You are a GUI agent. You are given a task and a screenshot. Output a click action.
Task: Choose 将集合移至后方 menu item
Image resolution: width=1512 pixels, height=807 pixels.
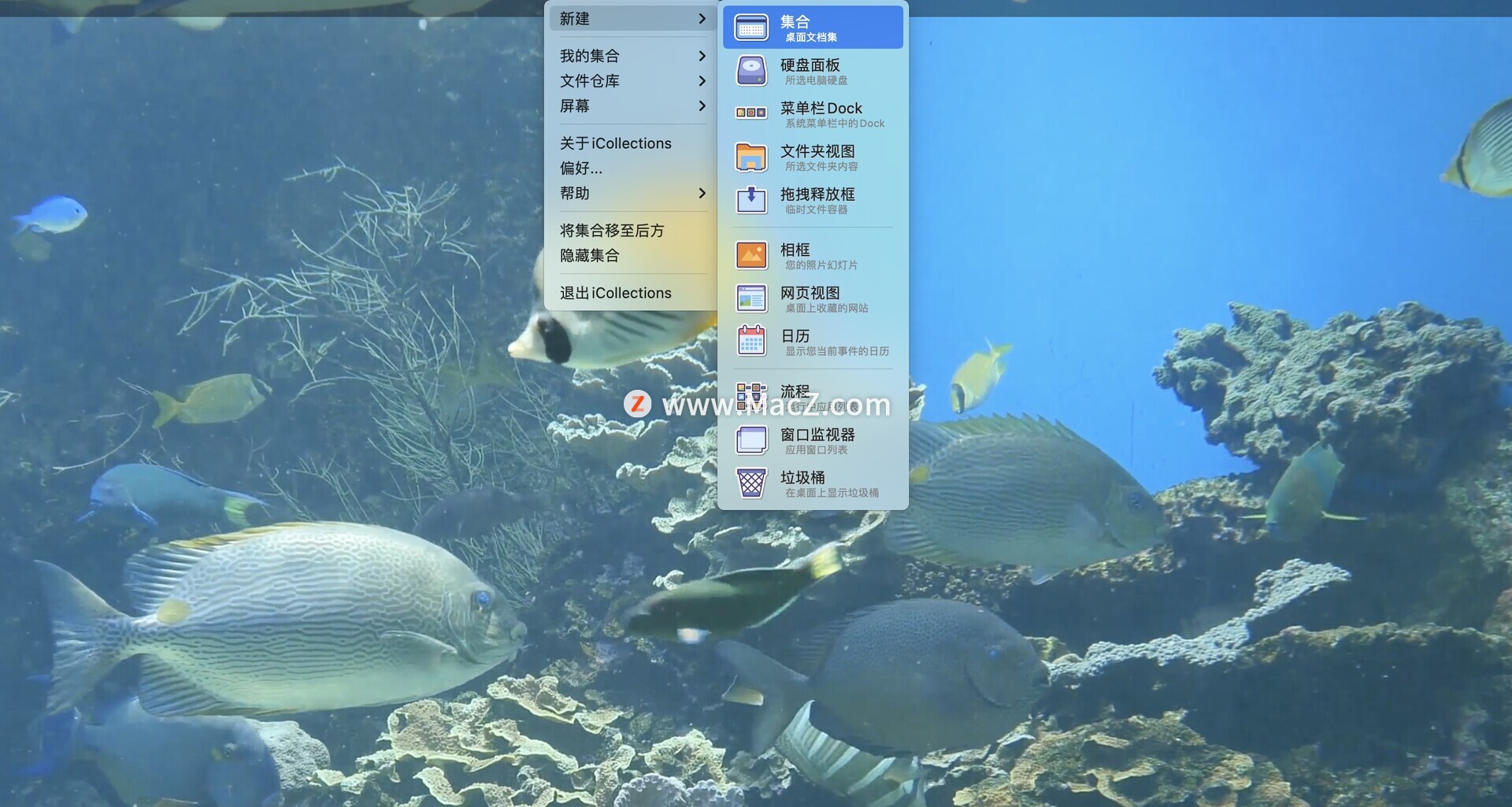(612, 231)
